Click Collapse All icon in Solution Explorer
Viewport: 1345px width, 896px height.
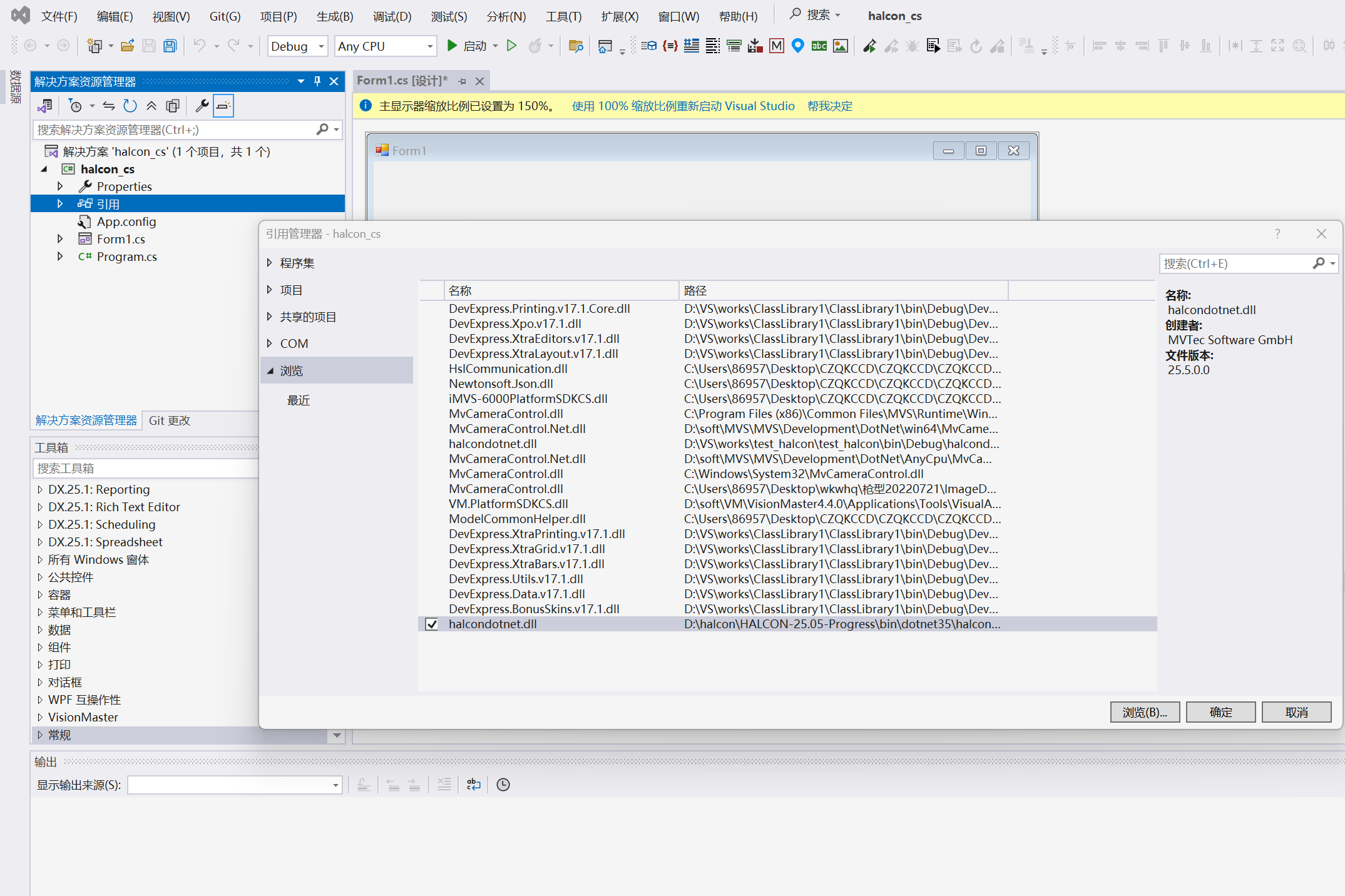tap(151, 106)
